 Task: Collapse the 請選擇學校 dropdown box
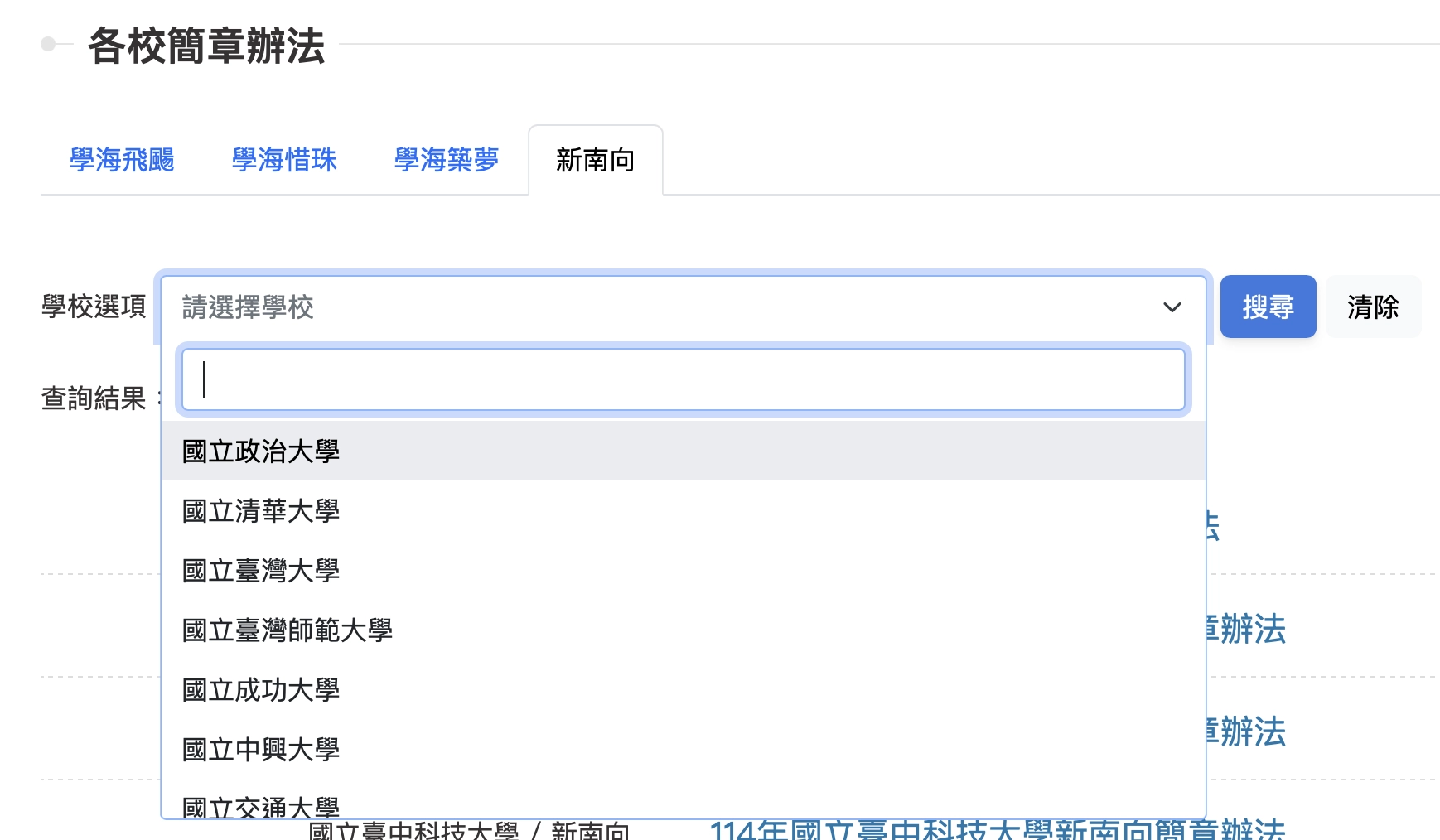tap(663, 307)
